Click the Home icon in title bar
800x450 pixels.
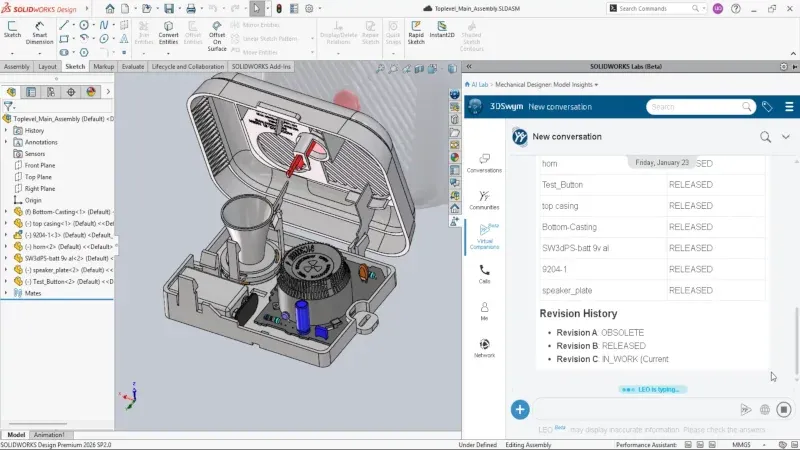tap(110, 9)
